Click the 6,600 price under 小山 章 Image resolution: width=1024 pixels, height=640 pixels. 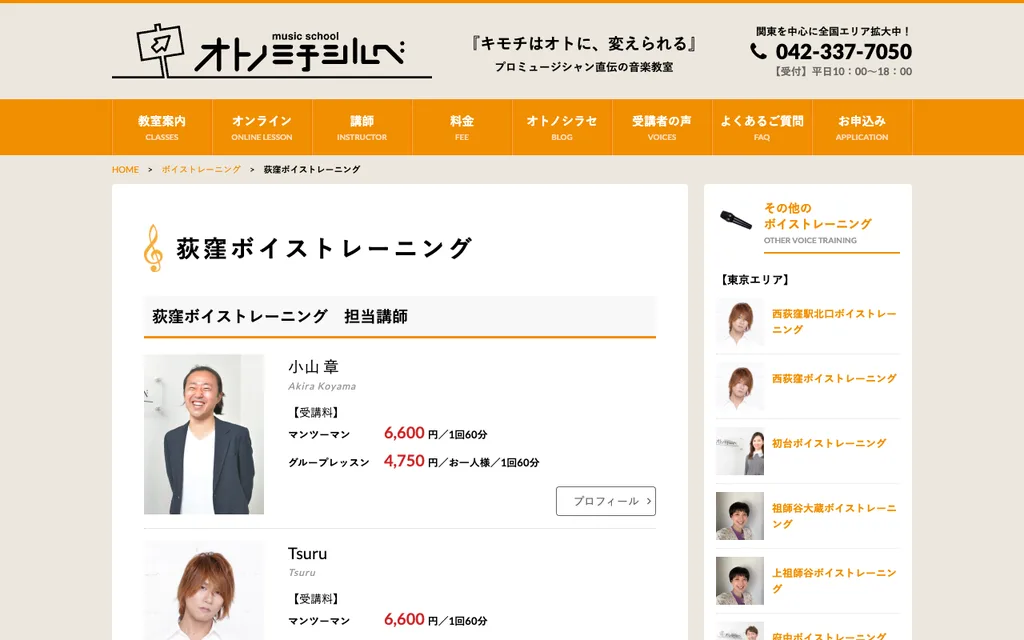pos(404,433)
